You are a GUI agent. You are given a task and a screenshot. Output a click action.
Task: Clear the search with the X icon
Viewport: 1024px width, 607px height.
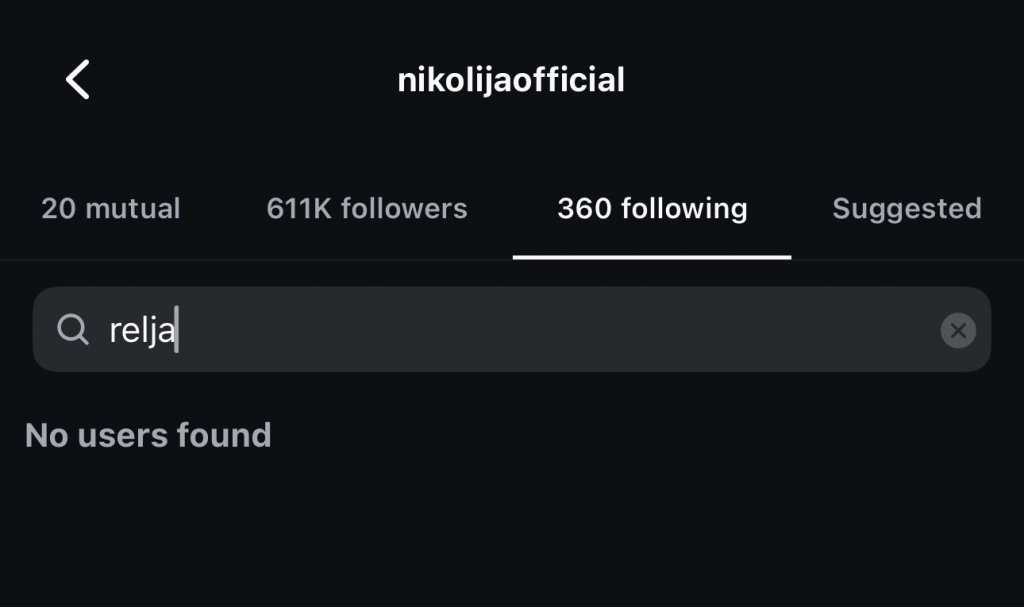[957, 330]
